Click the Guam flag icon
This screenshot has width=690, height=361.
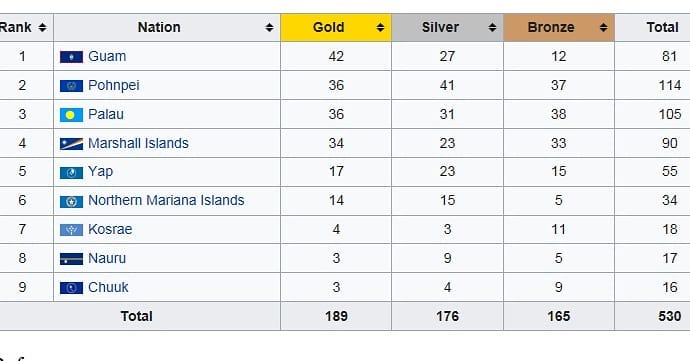(x=71, y=57)
